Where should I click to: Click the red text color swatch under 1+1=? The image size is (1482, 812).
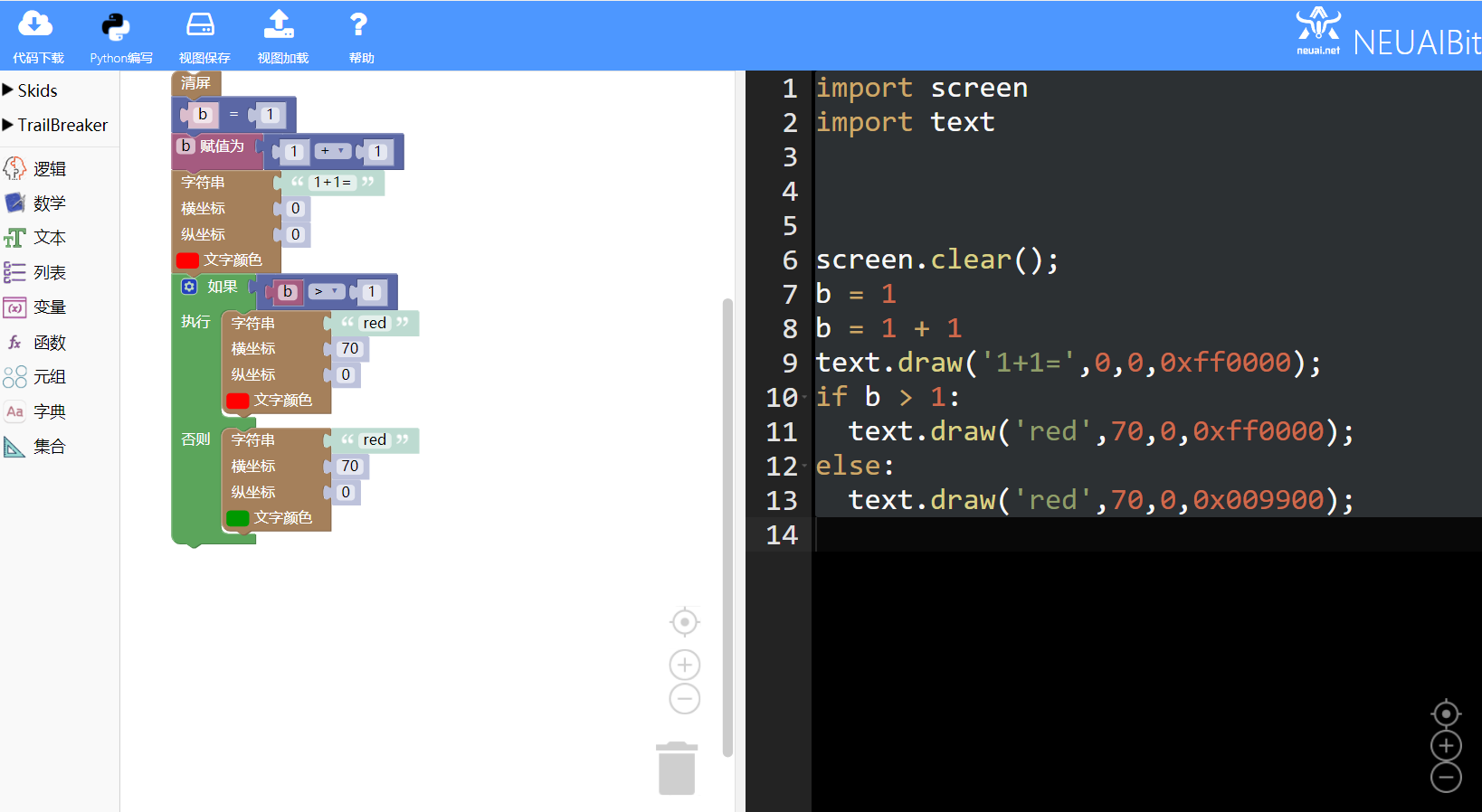point(188,260)
